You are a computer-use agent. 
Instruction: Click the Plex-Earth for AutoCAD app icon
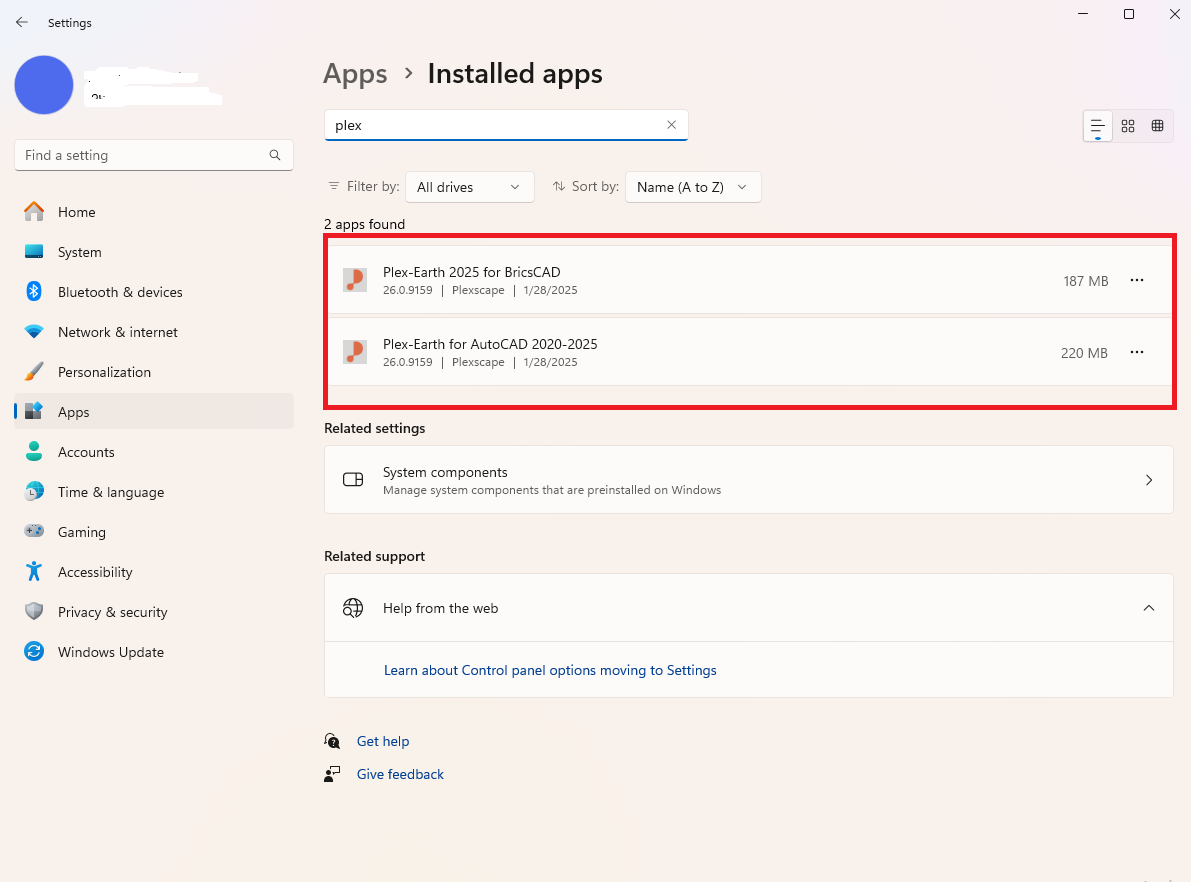pos(355,352)
